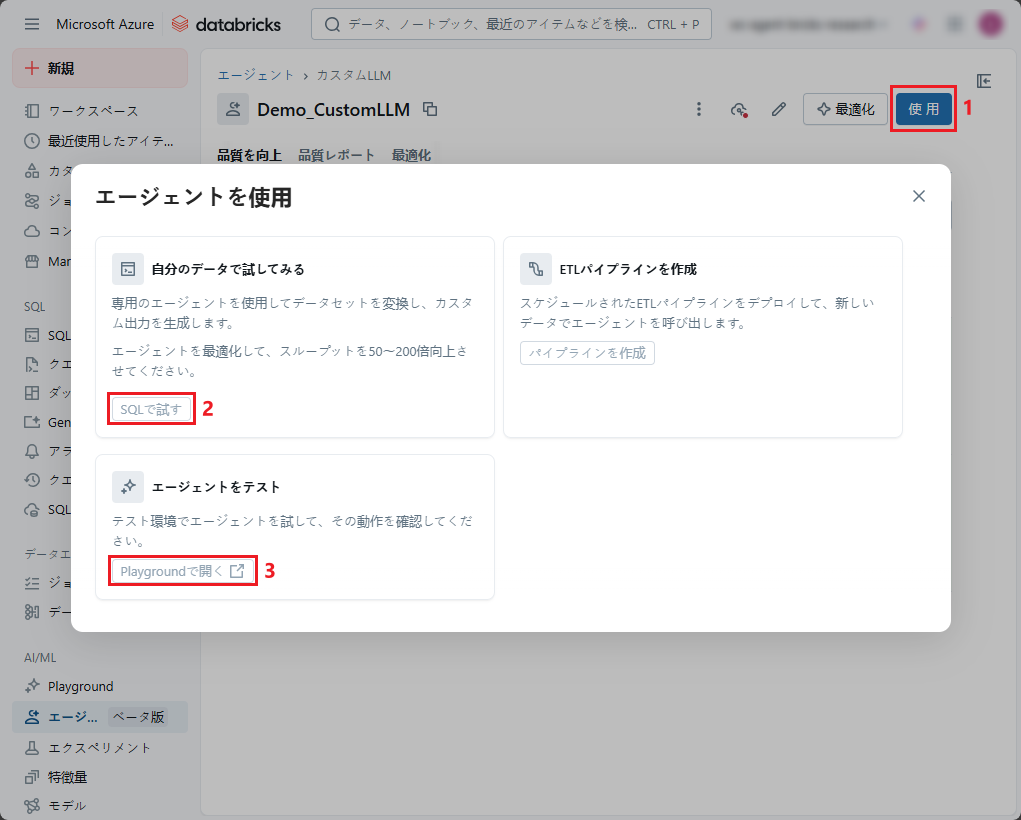Click the cloud status icon with red dot
Screen dimensions: 1021x820
(x=739, y=110)
